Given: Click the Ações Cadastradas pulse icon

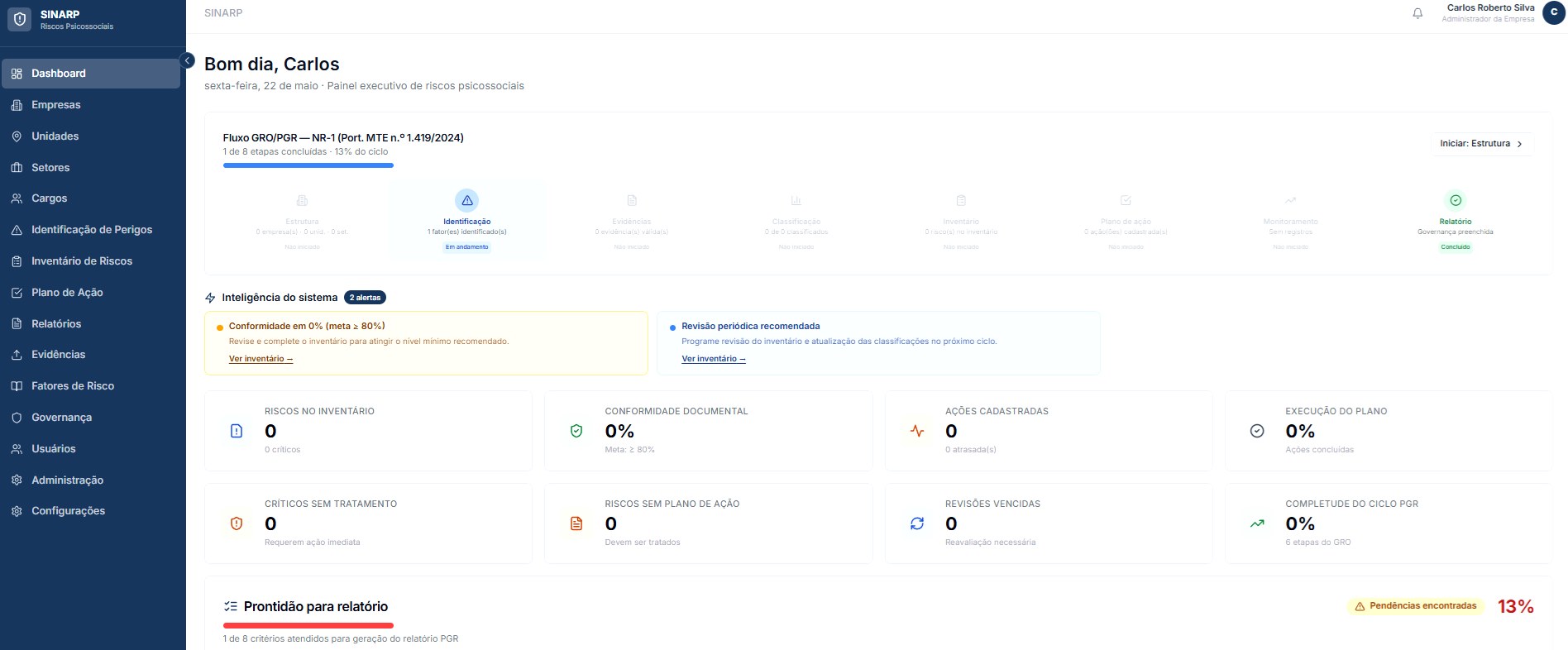Looking at the screenshot, I should coord(917,431).
